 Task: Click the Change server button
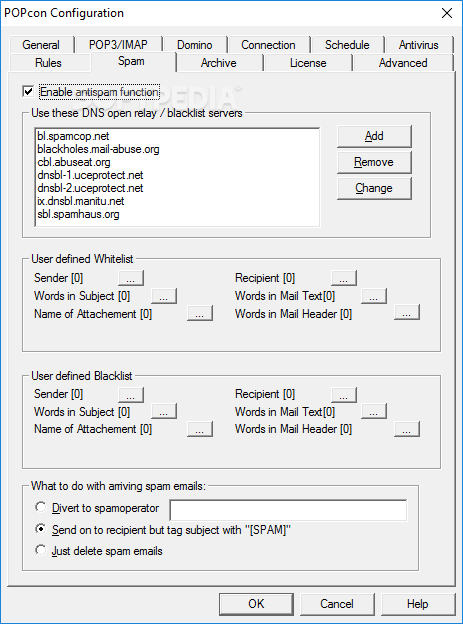(374, 188)
